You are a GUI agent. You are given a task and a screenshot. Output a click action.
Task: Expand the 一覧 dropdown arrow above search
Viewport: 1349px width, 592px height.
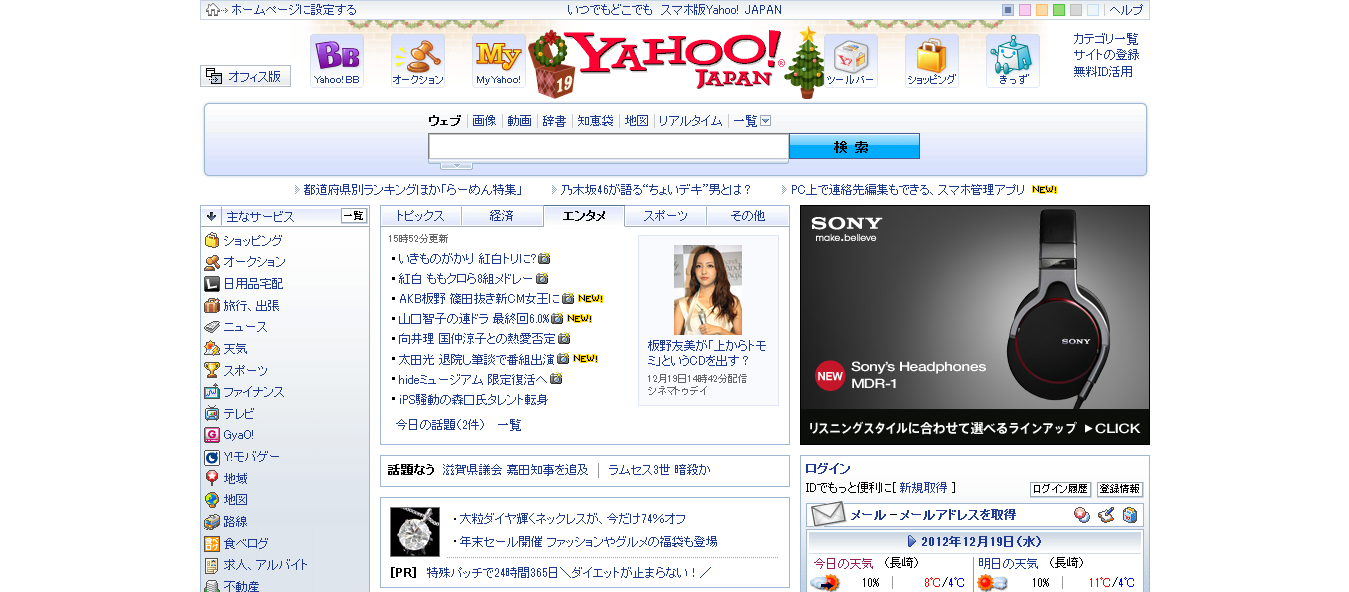[x=766, y=121]
